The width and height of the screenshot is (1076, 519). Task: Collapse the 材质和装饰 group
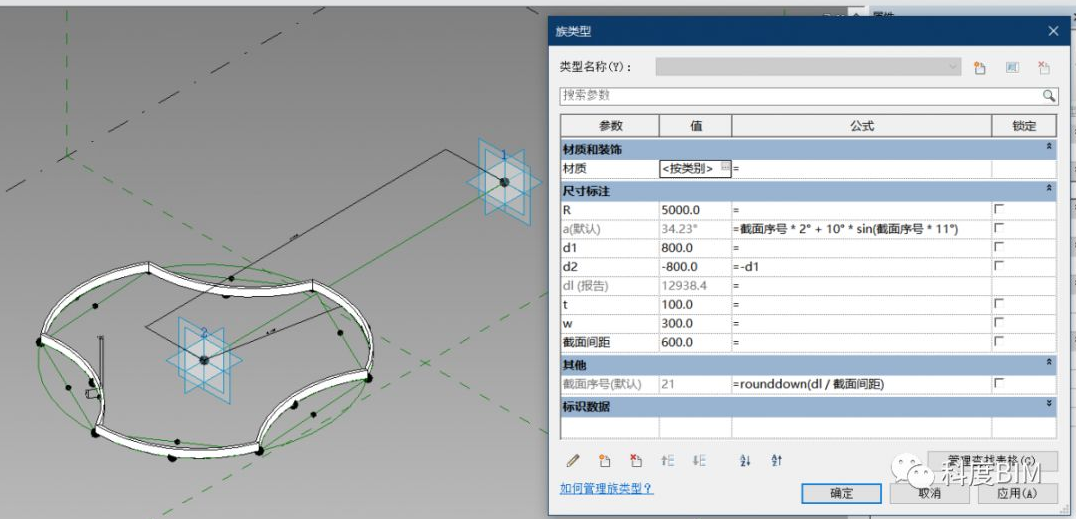pos(1049,146)
